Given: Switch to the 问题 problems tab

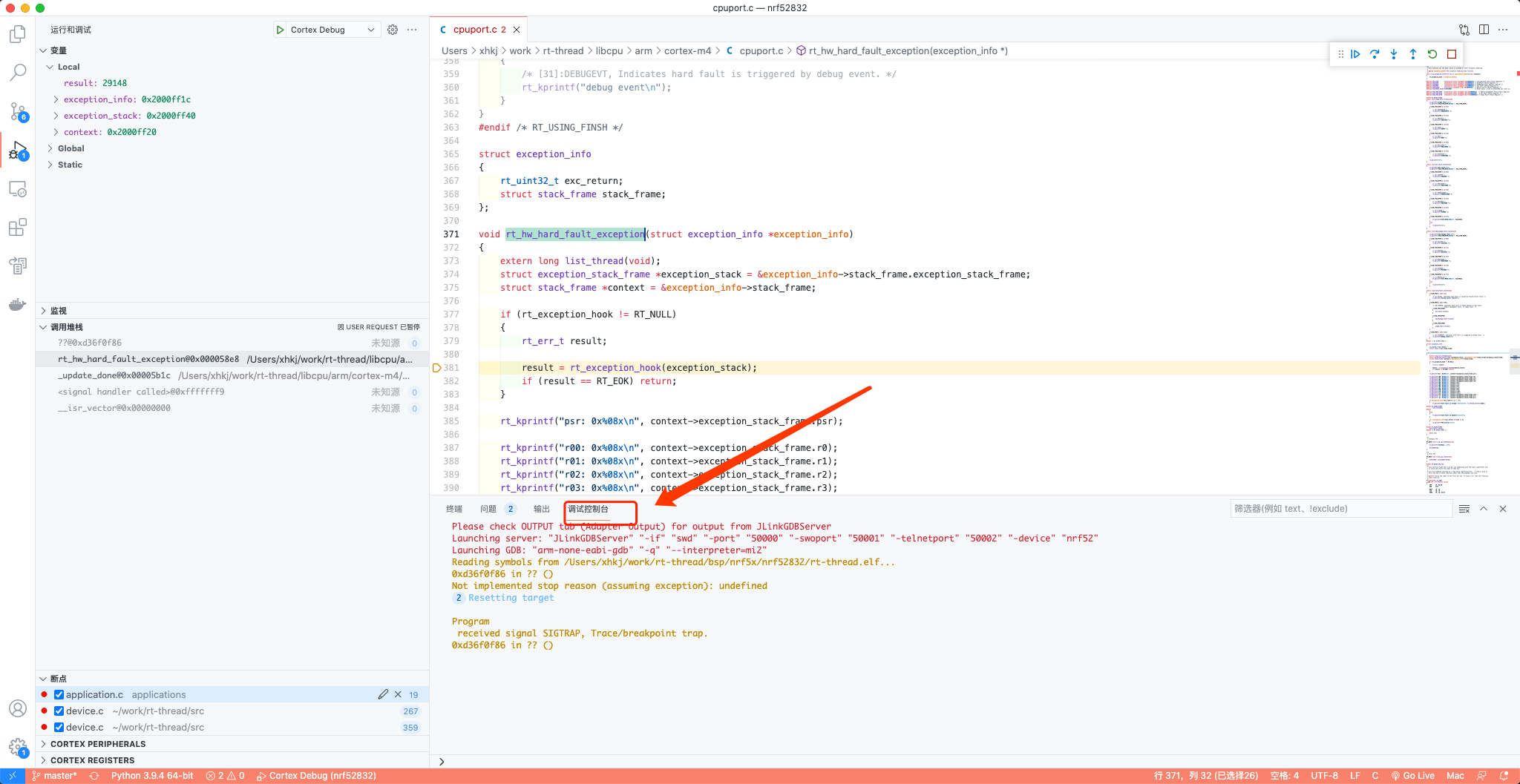Looking at the screenshot, I should tap(488, 509).
